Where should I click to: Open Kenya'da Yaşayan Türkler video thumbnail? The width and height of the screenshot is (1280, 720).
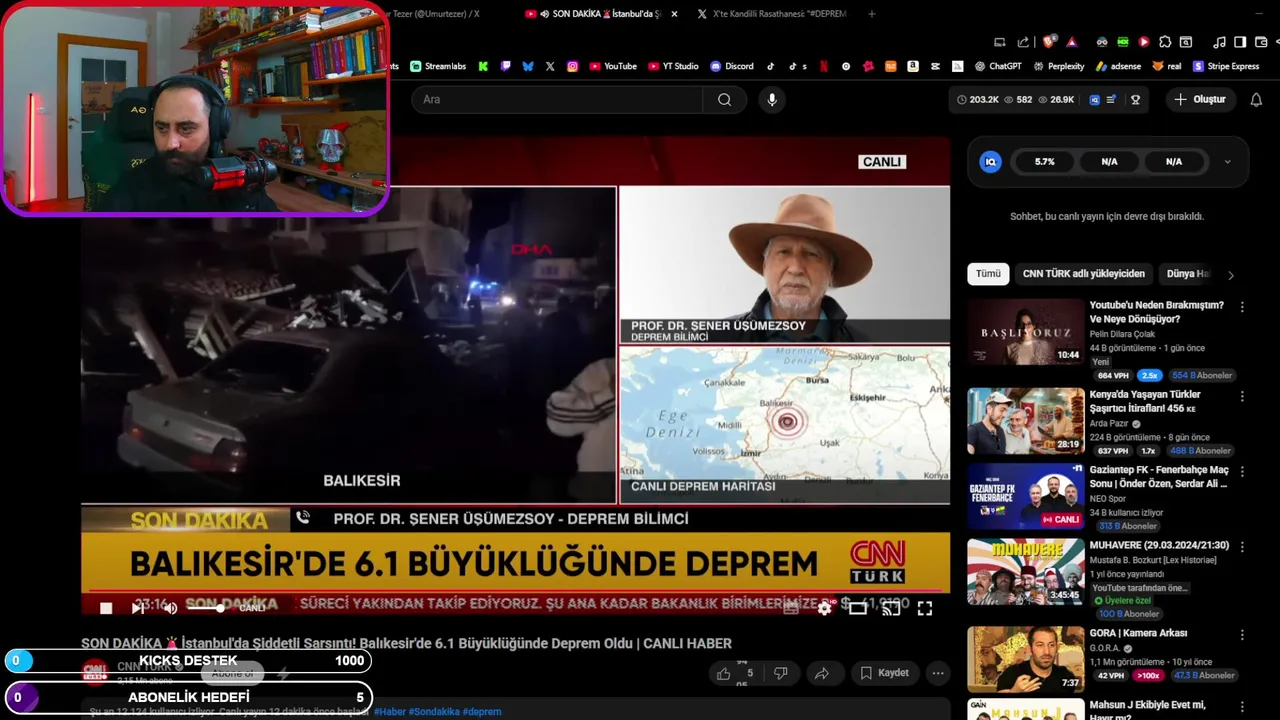click(1025, 421)
